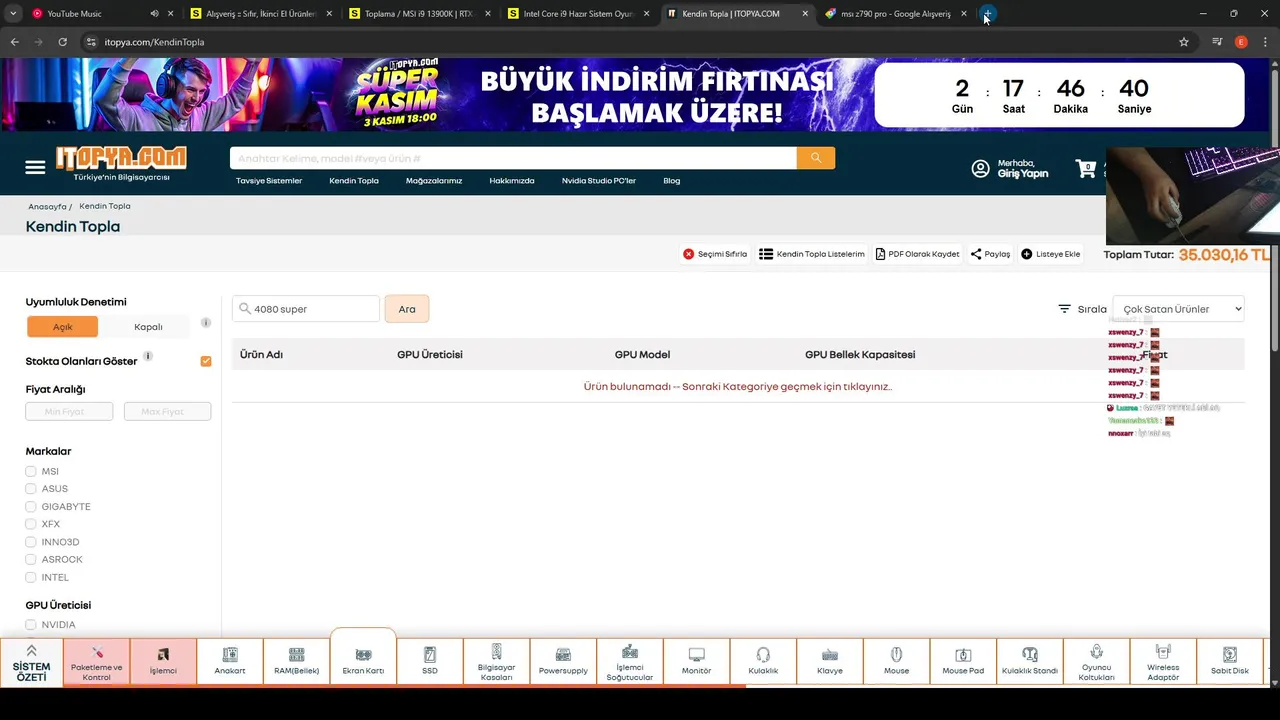Click the product filter search field

(x=306, y=309)
